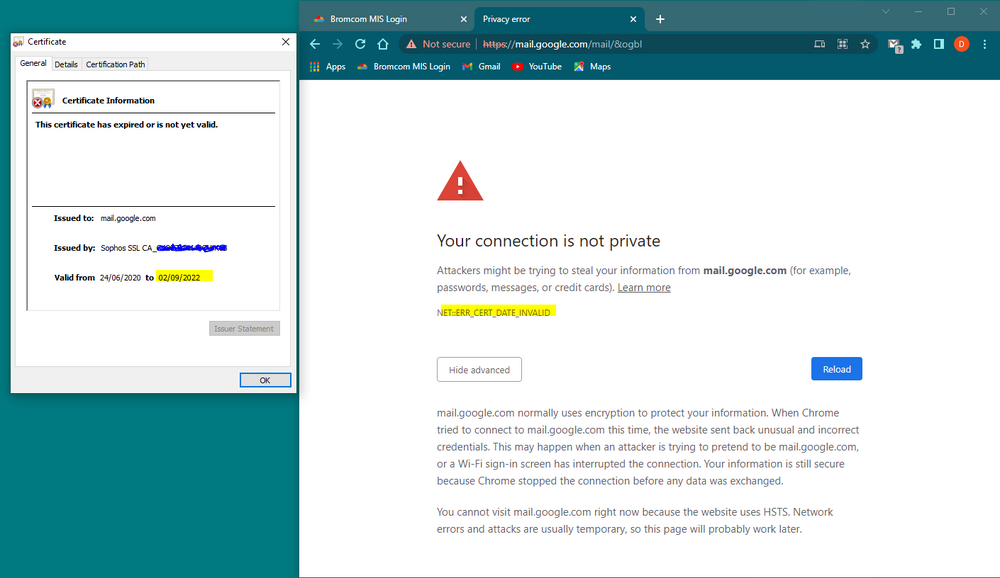Viewport: 1000px width, 578px height.
Task: Open the Gmail bookmark
Action: click(x=482, y=66)
